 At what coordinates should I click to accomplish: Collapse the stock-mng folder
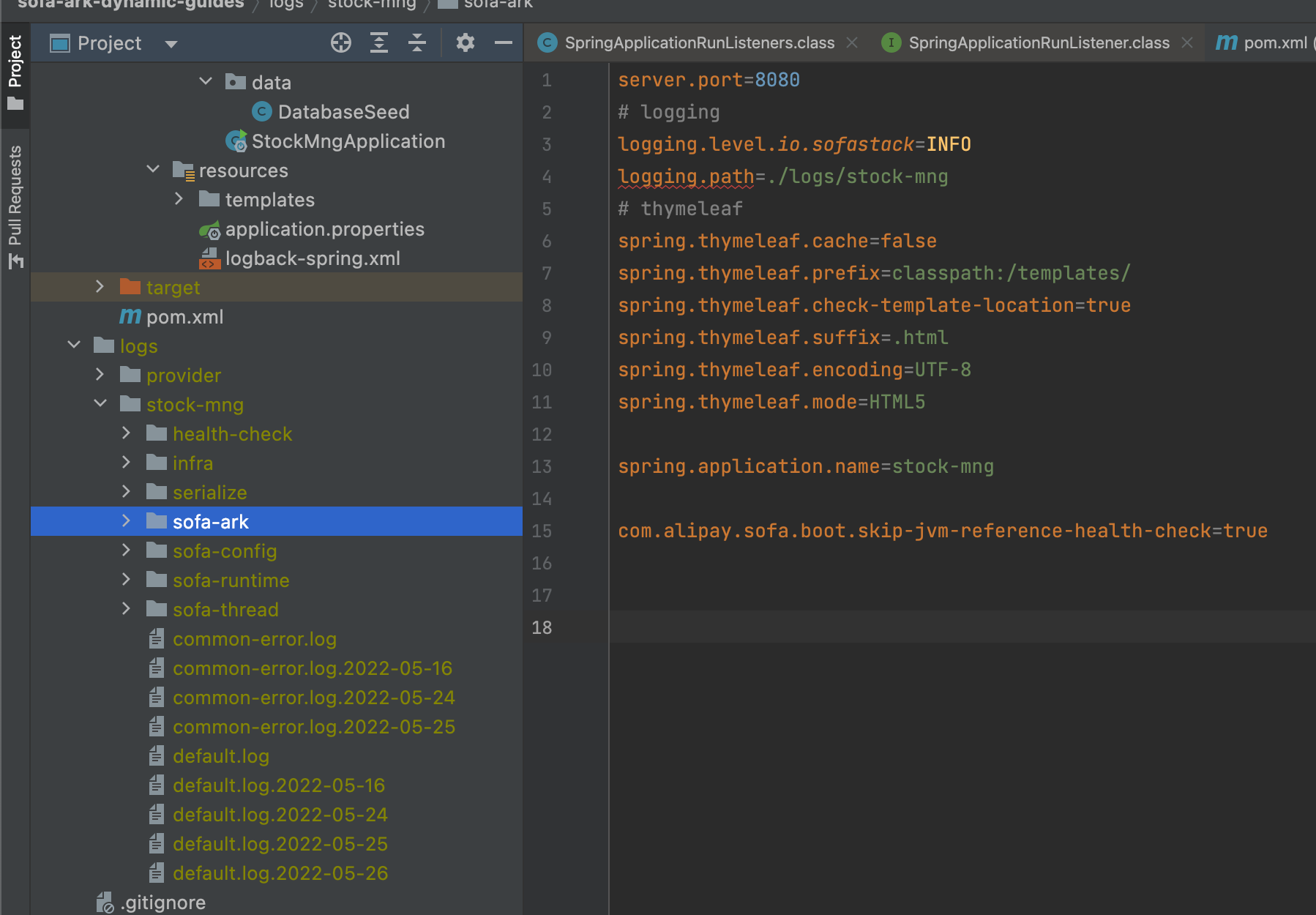click(100, 403)
